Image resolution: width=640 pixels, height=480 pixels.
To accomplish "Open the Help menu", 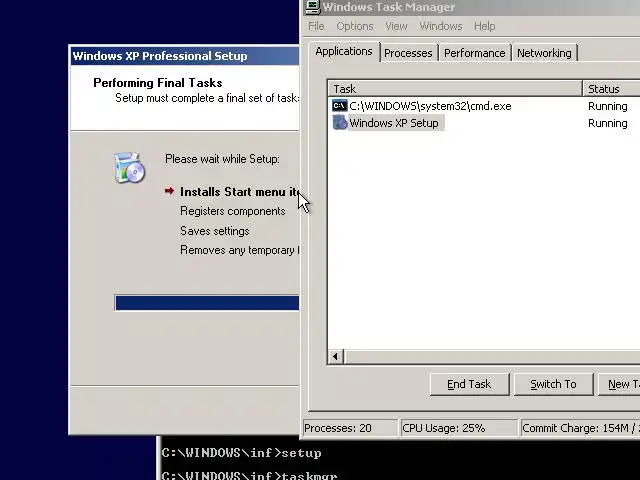I will [x=484, y=26].
